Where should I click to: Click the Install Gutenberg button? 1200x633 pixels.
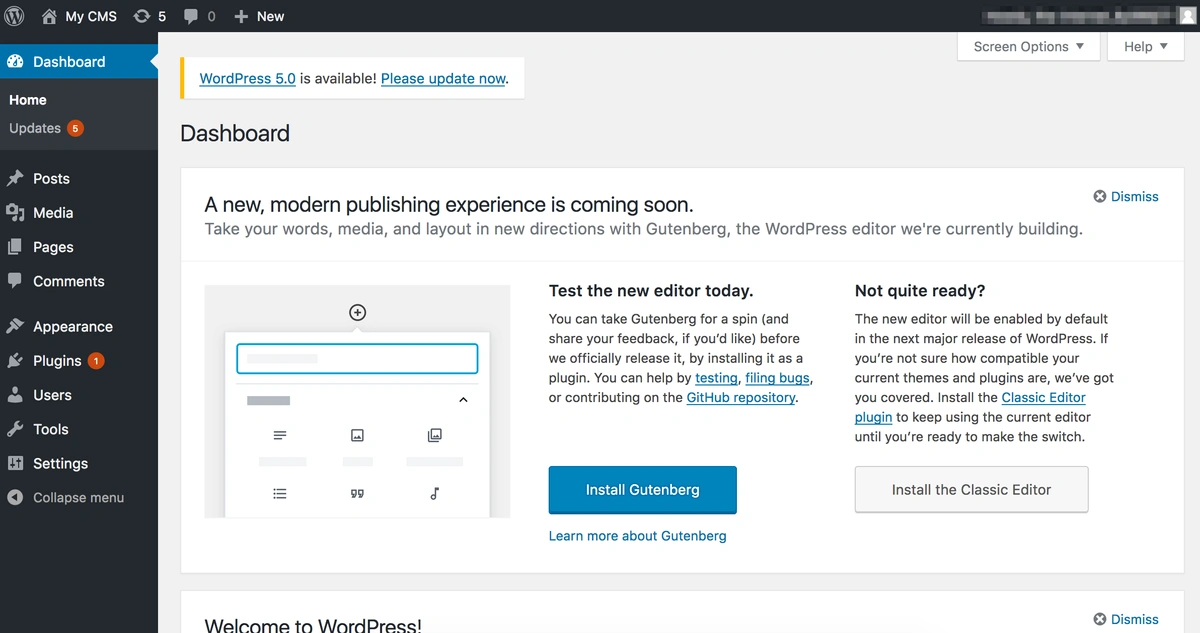[x=642, y=490]
